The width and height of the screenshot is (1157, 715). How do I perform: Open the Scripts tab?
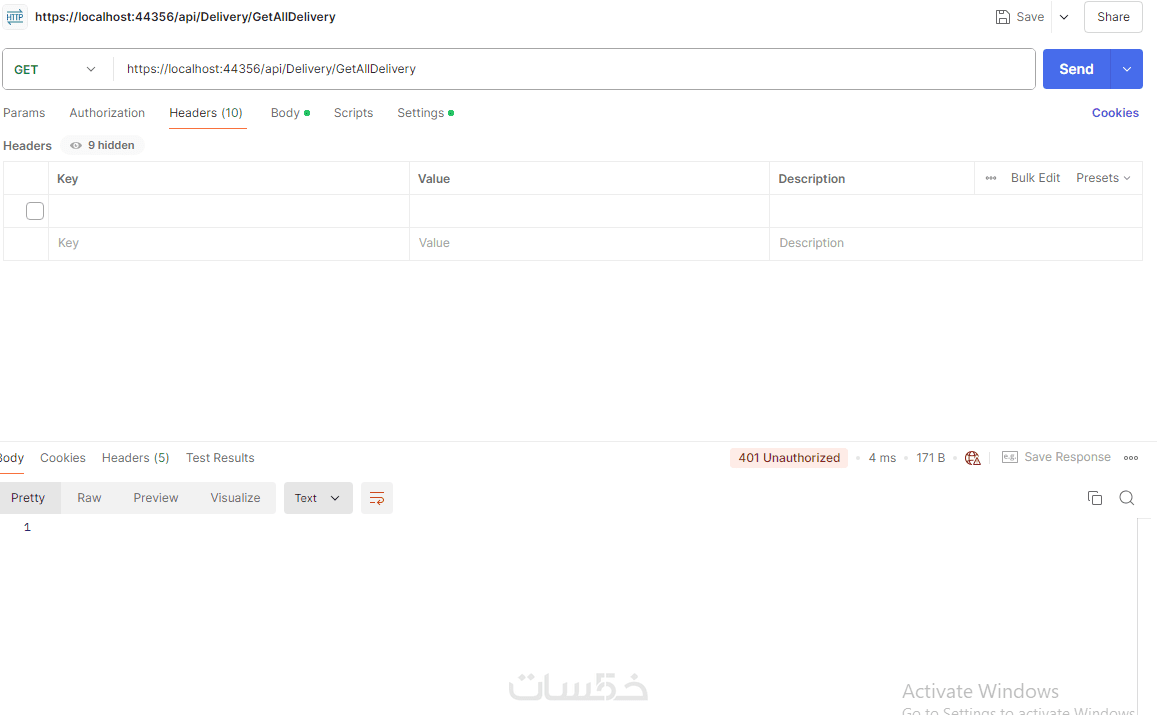(x=353, y=113)
